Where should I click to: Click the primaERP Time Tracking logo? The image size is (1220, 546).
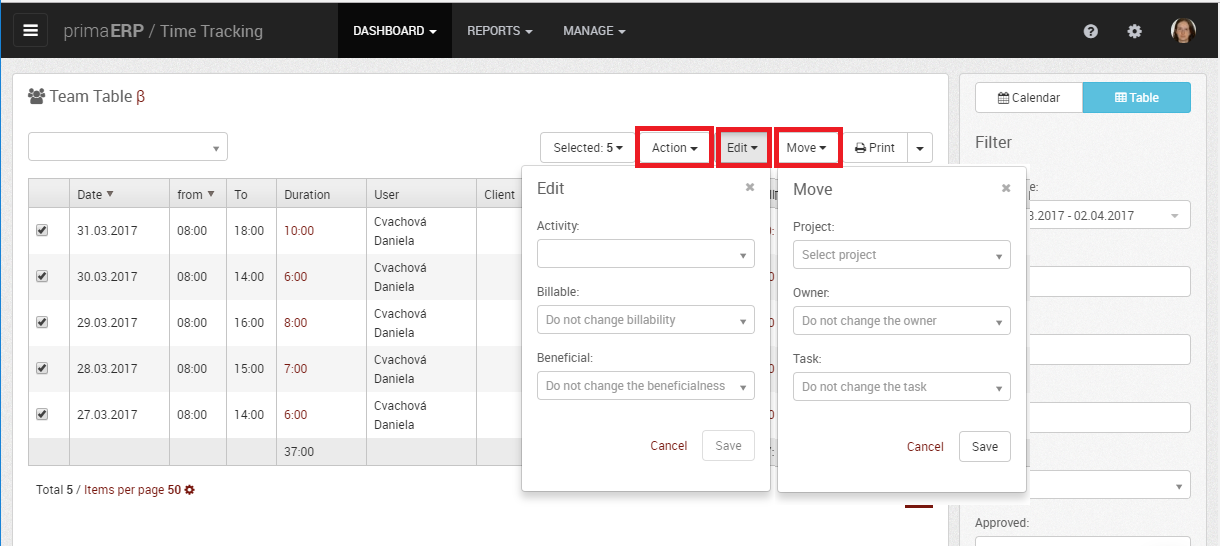pyautogui.click(x=163, y=31)
